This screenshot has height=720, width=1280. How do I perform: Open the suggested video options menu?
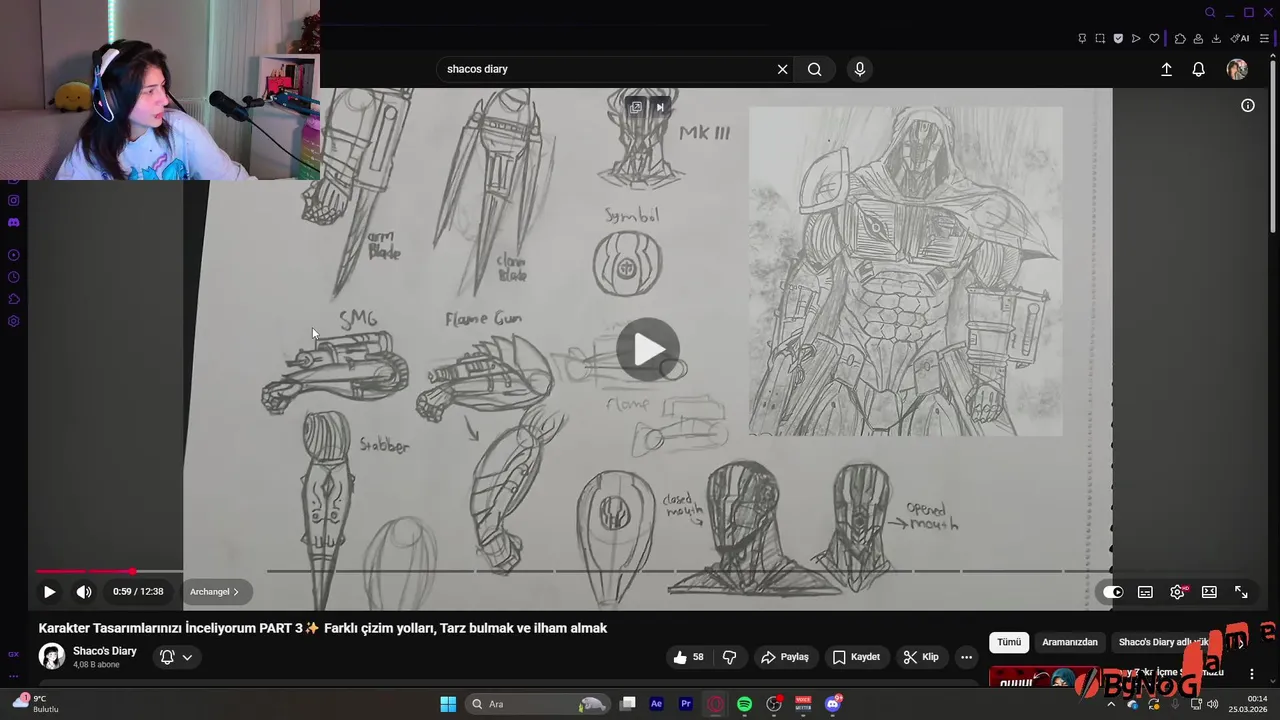point(1251,675)
